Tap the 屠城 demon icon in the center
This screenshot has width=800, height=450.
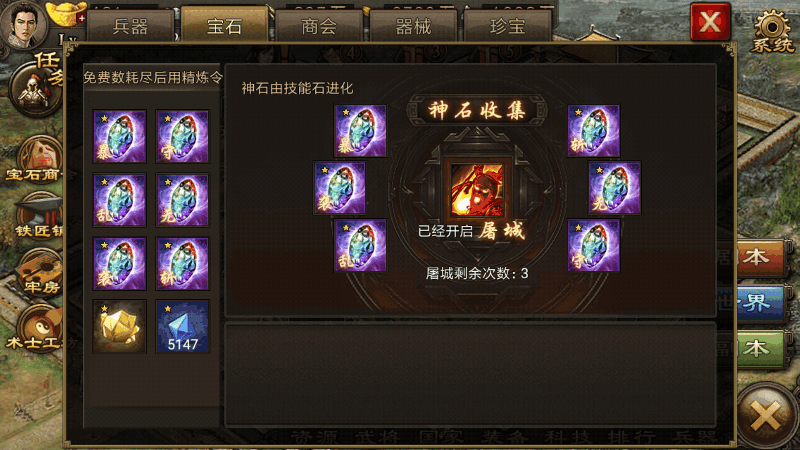pos(477,190)
